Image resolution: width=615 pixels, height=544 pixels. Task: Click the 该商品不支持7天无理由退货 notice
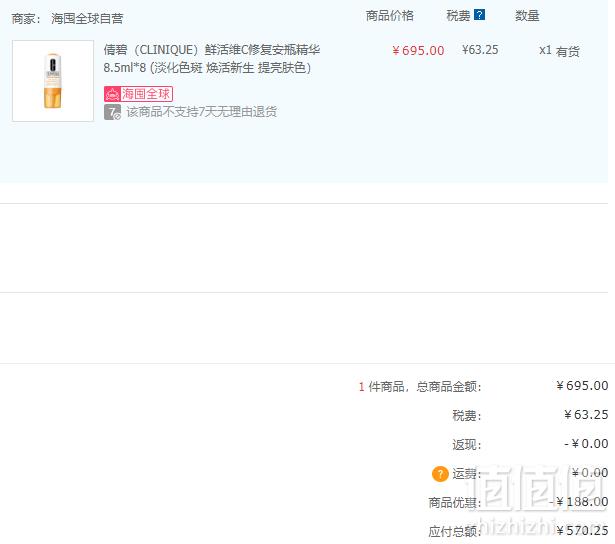[202, 112]
